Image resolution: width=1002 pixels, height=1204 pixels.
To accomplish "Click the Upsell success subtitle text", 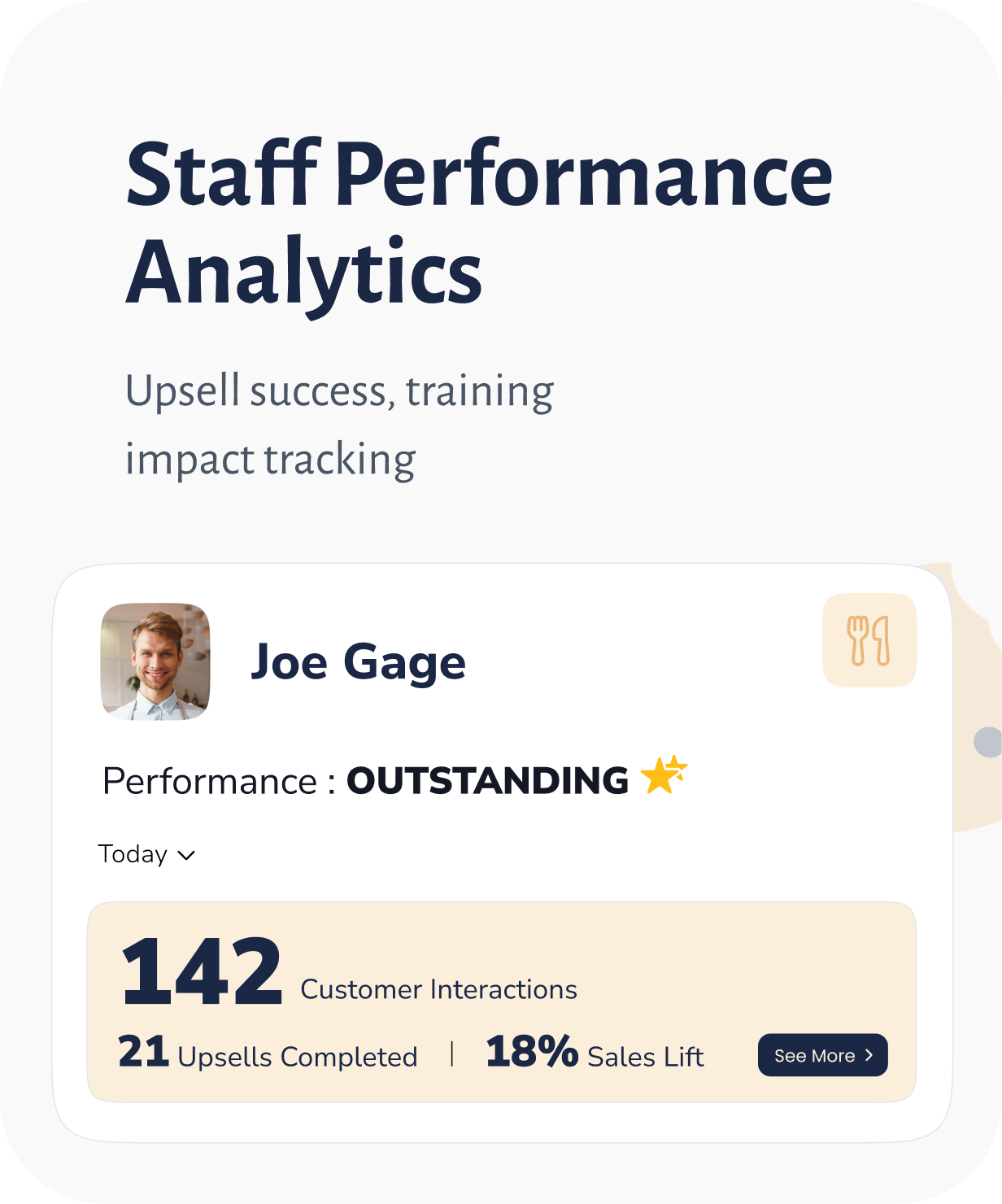I will [x=339, y=425].
